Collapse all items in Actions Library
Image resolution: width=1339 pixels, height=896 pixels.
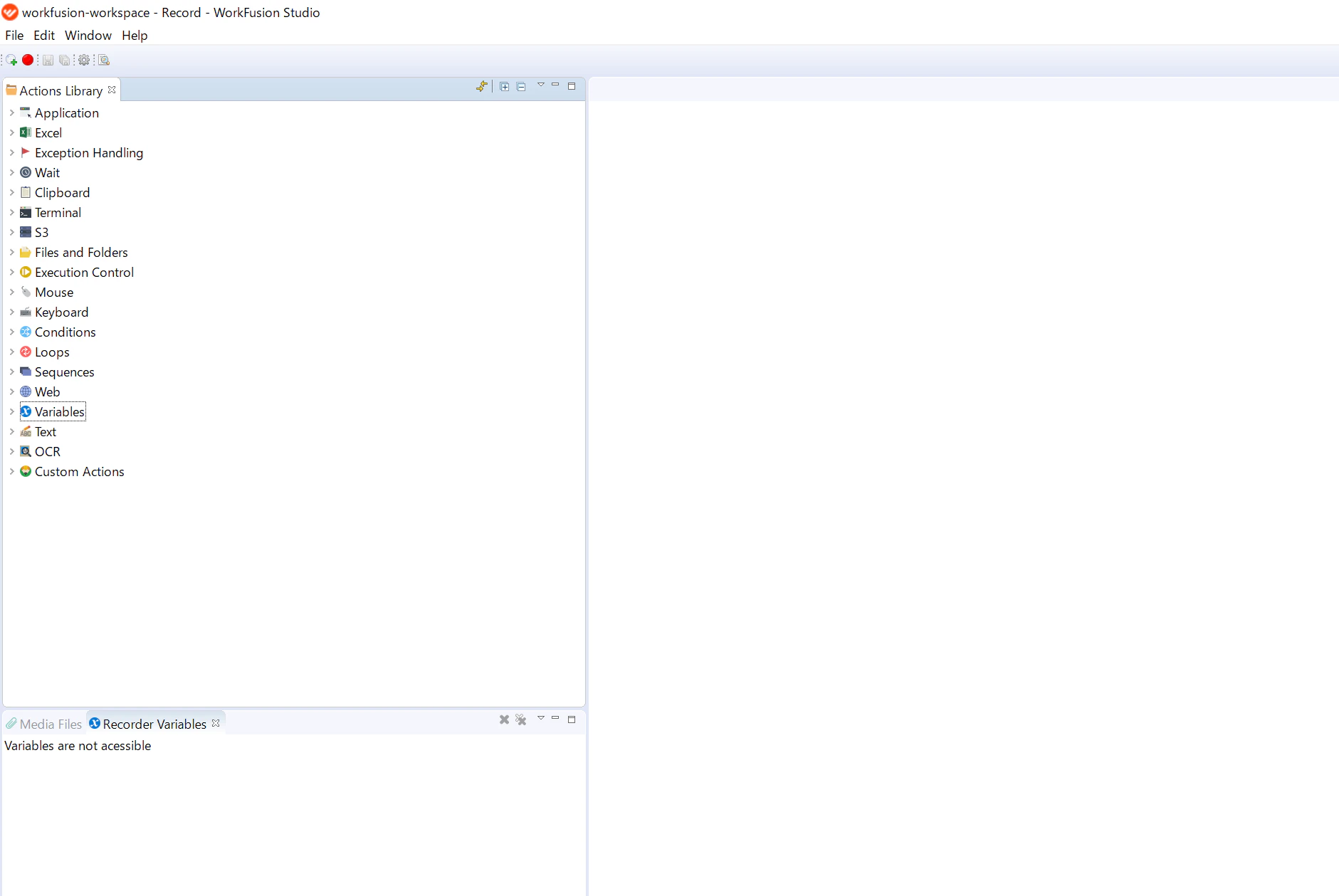[521, 87]
